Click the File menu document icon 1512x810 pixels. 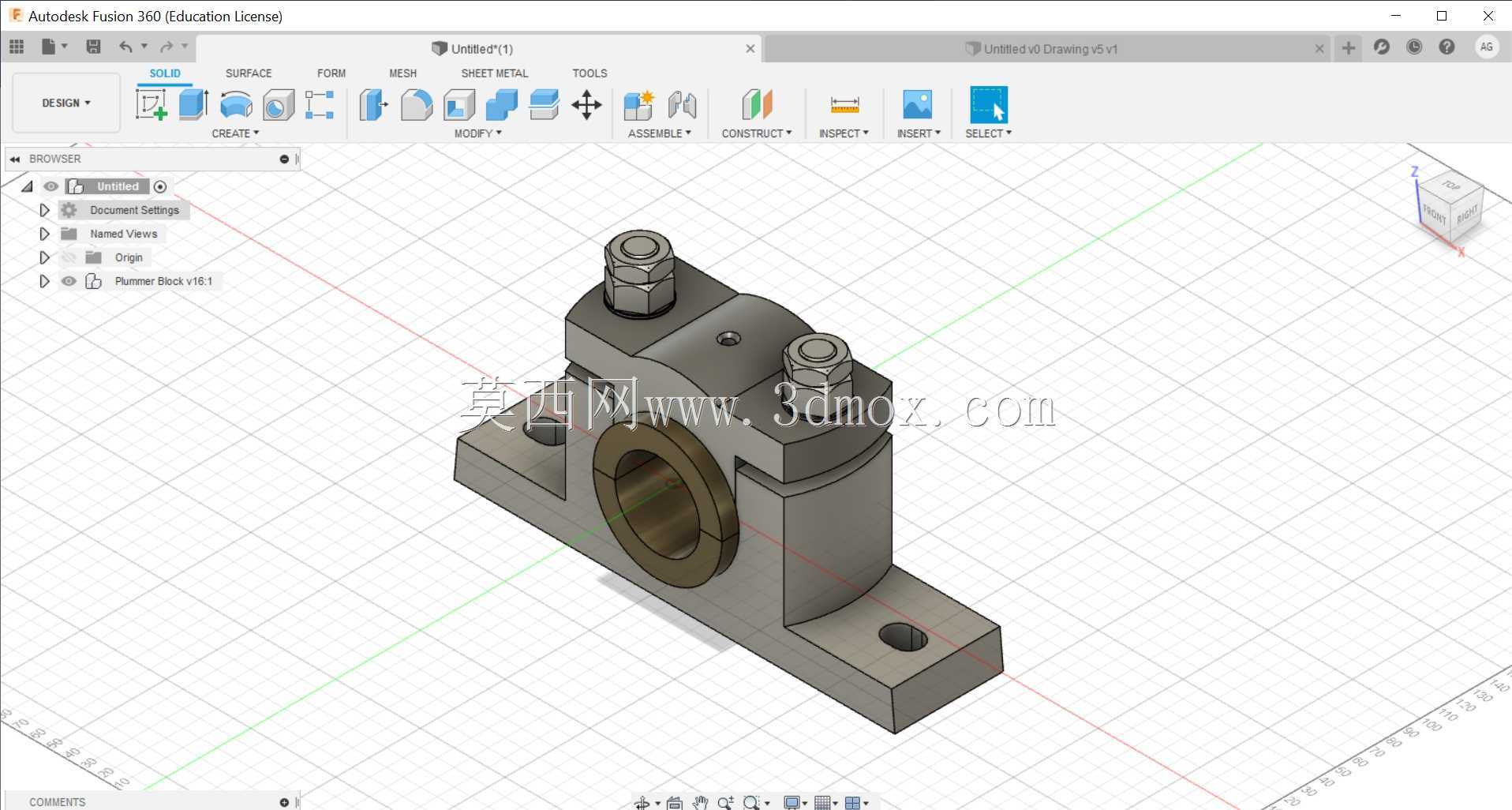tap(49, 47)
